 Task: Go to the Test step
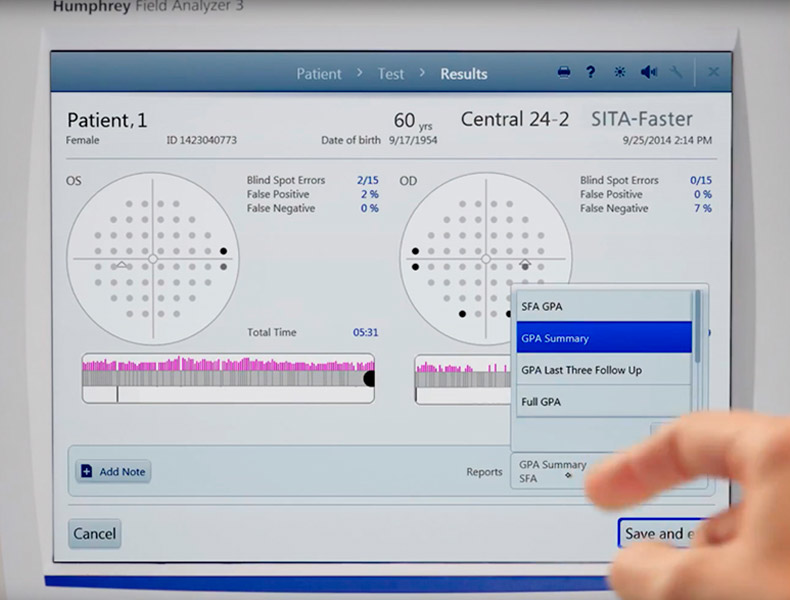tap(391, 74)
